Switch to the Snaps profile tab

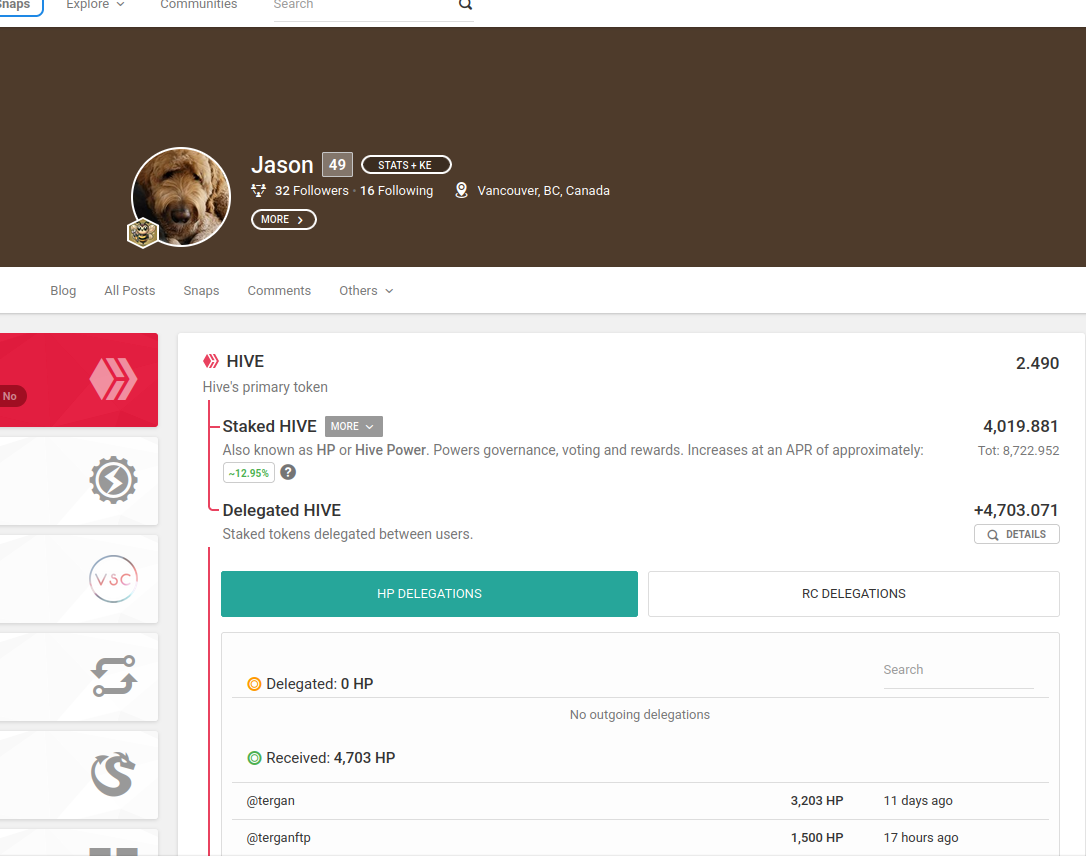coord(201,291)
